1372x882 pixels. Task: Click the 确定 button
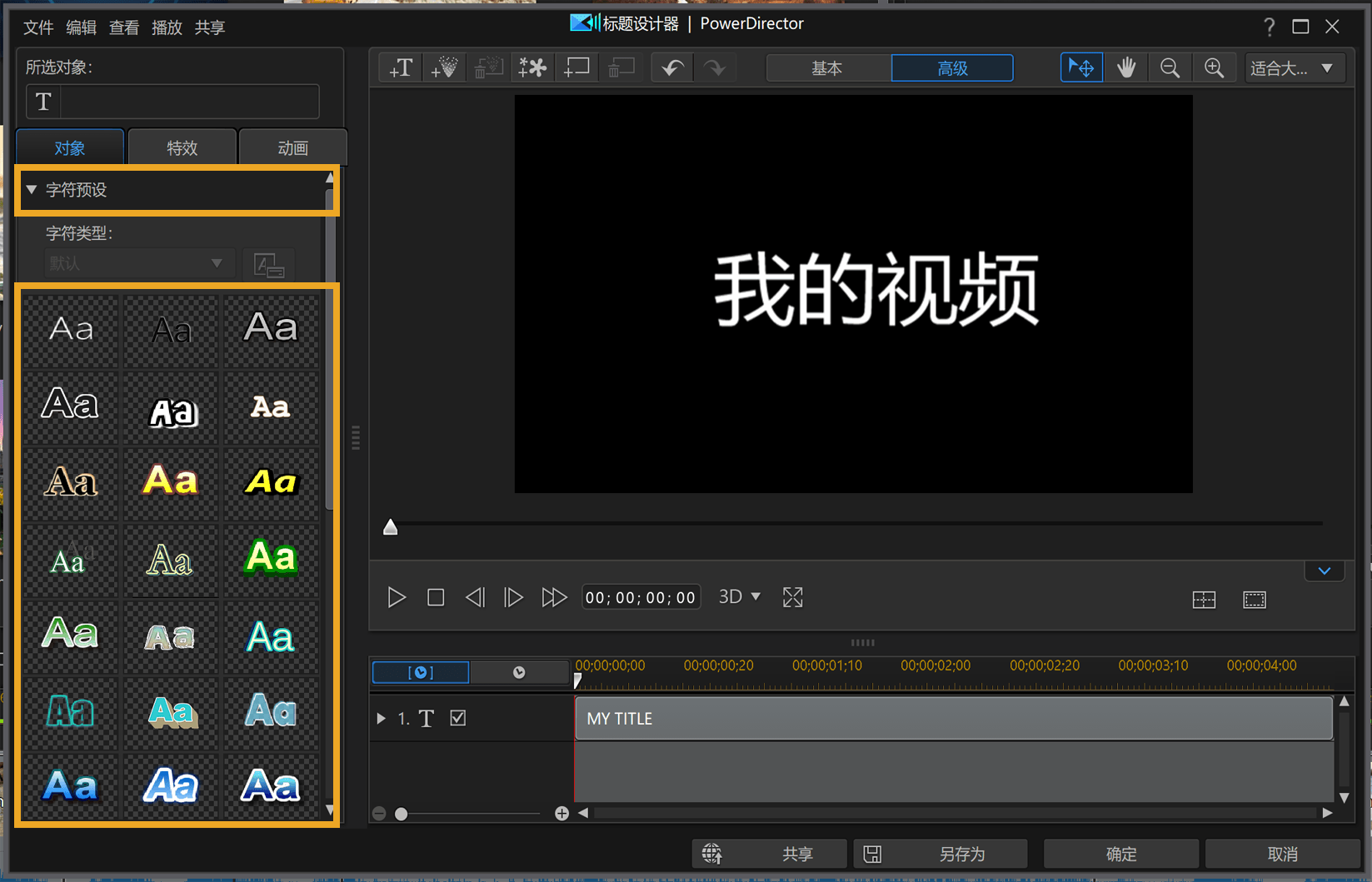point(1120,854)
